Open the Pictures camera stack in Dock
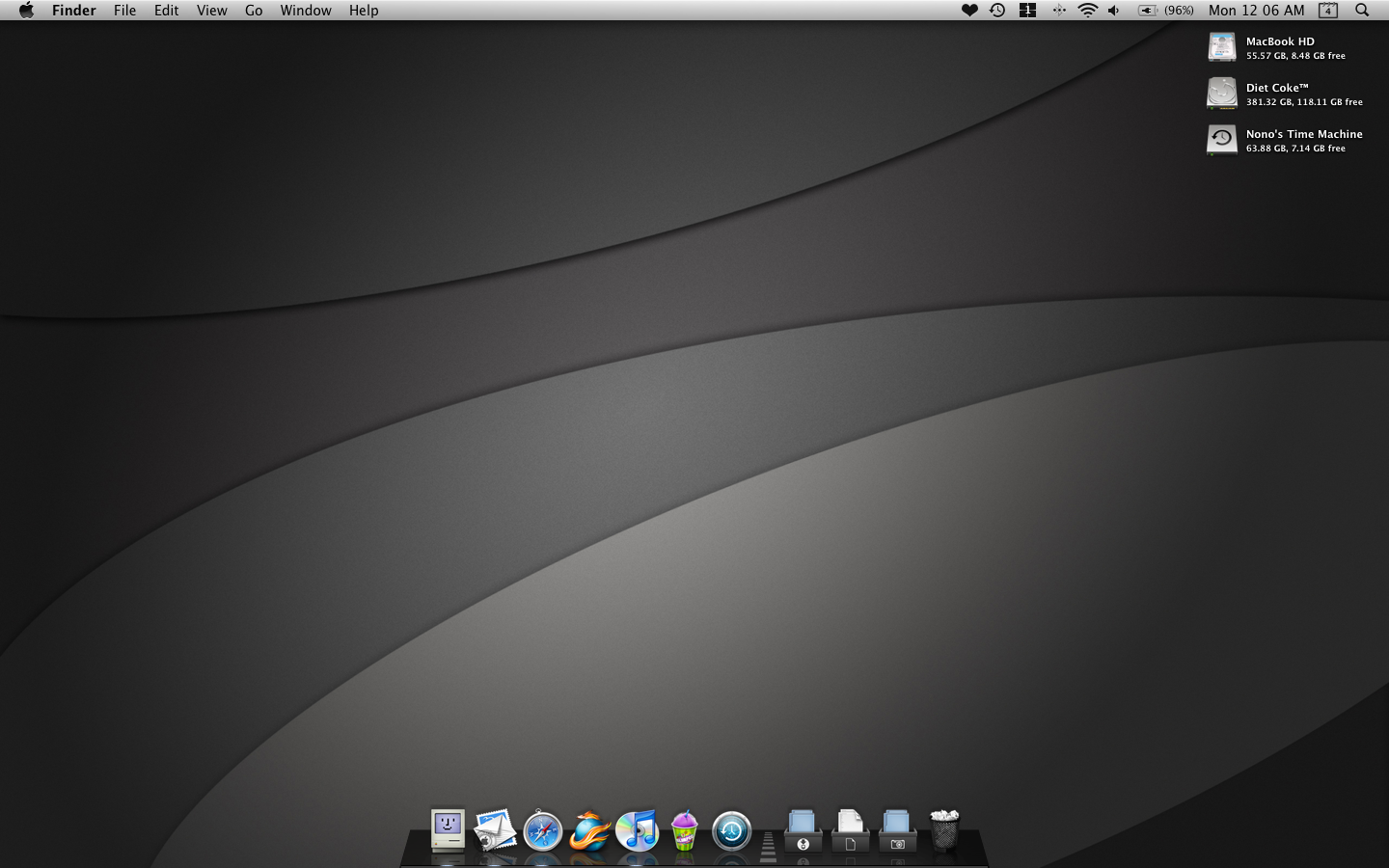Image resolution: width=1389 pixels, height=868 pixels. click(x=897, y=830)
